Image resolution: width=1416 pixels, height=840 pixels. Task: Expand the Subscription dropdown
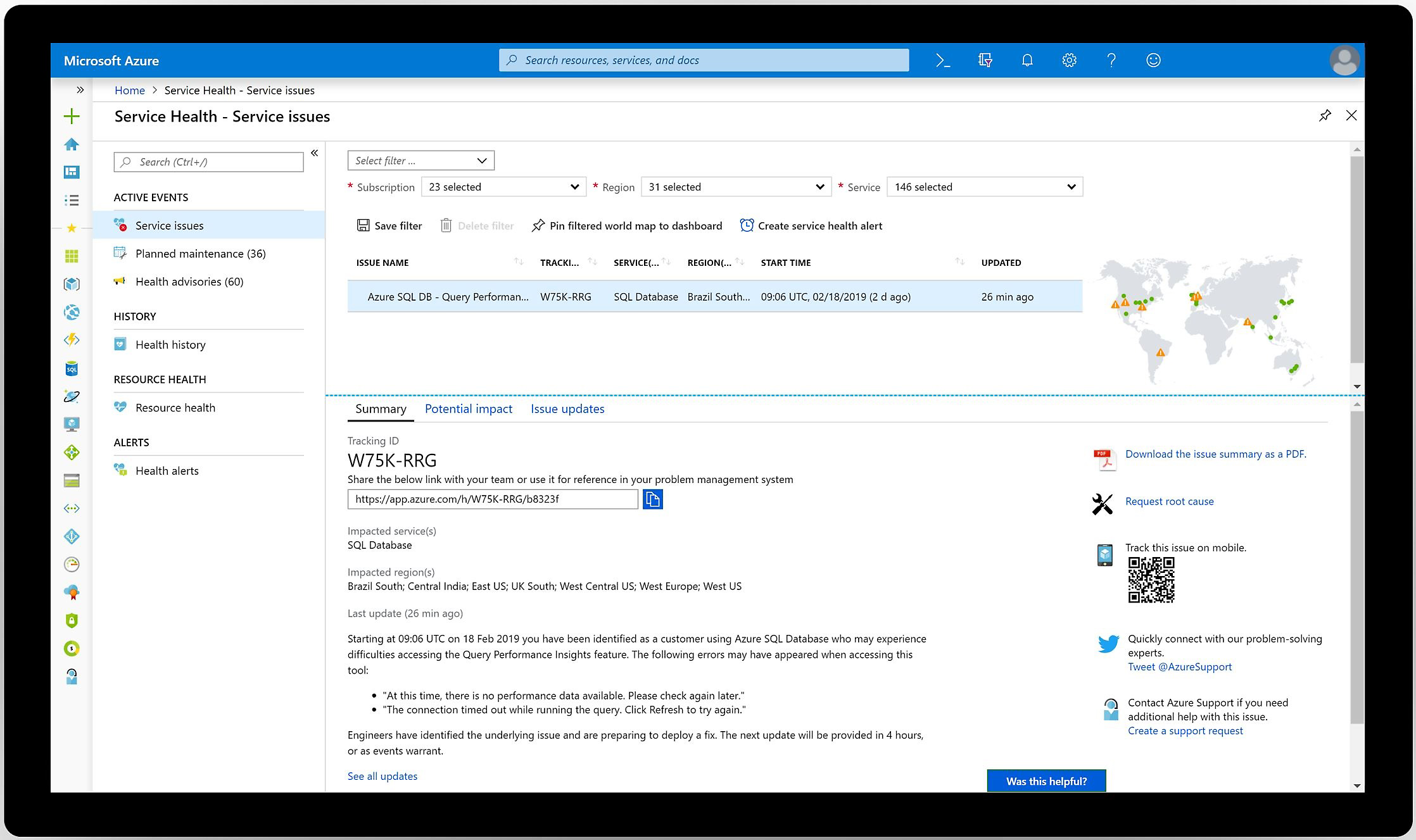pos(503,187)
